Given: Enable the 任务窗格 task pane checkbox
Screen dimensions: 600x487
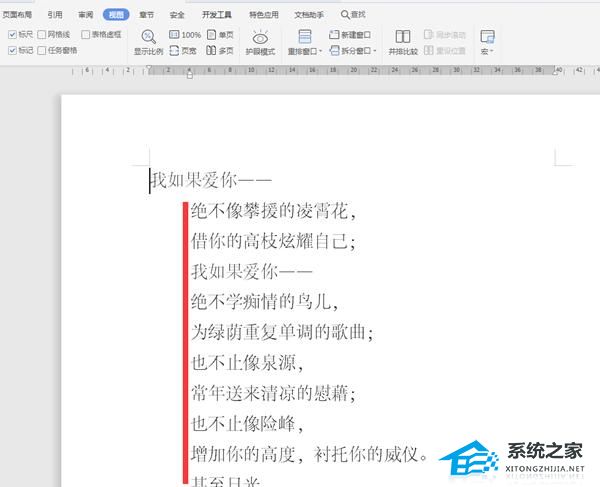Looking at the screenshot, I should [x=42, y=50].
